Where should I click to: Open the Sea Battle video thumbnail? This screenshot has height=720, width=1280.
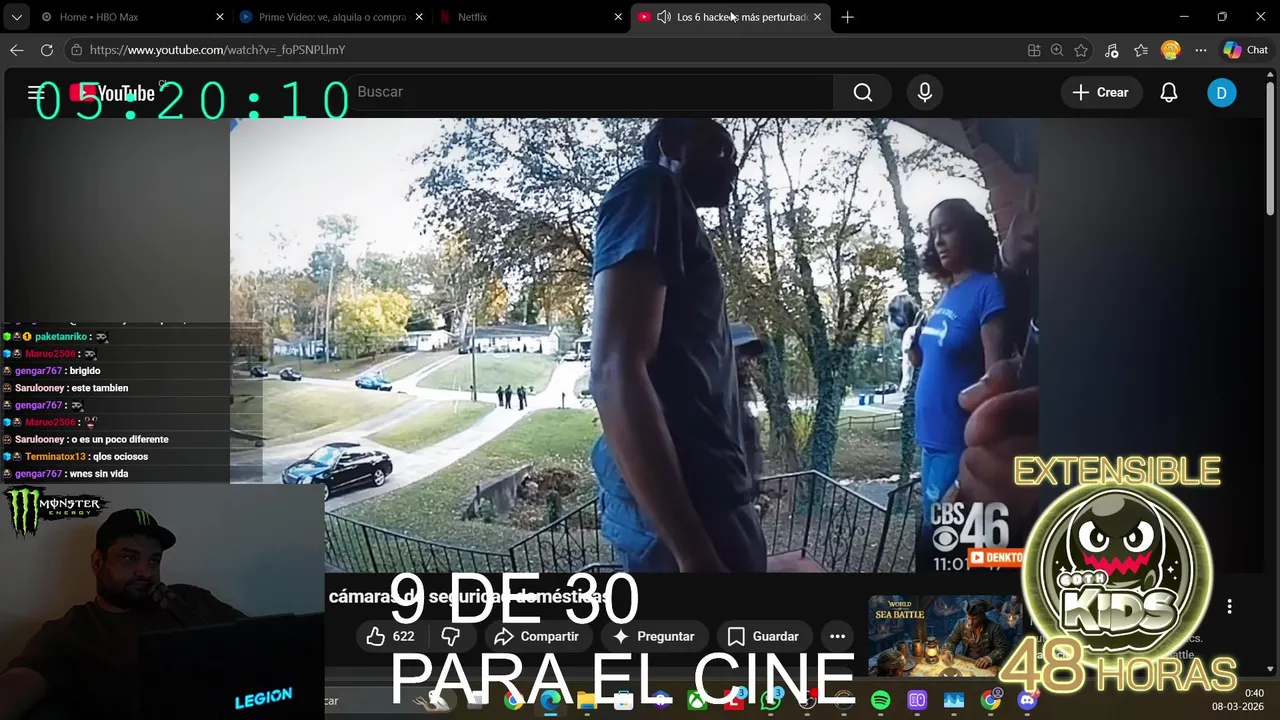tap(945, 636)
